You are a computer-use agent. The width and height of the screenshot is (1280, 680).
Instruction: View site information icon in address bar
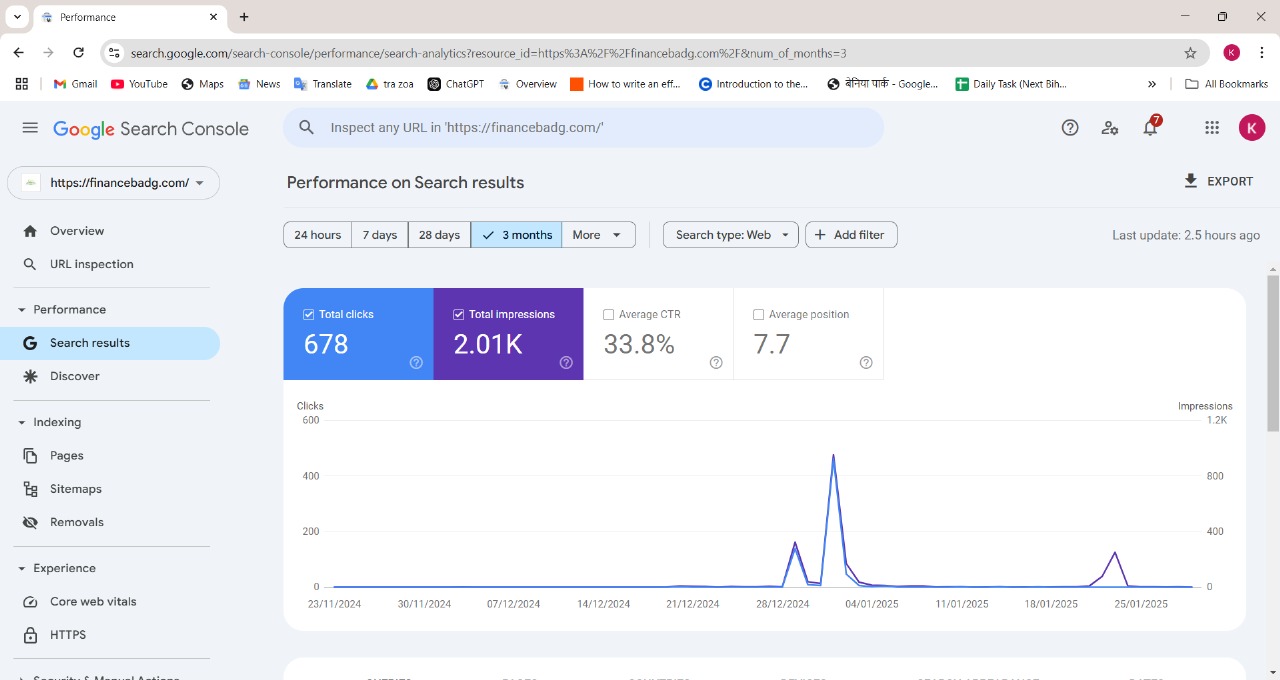click(114, 53)
